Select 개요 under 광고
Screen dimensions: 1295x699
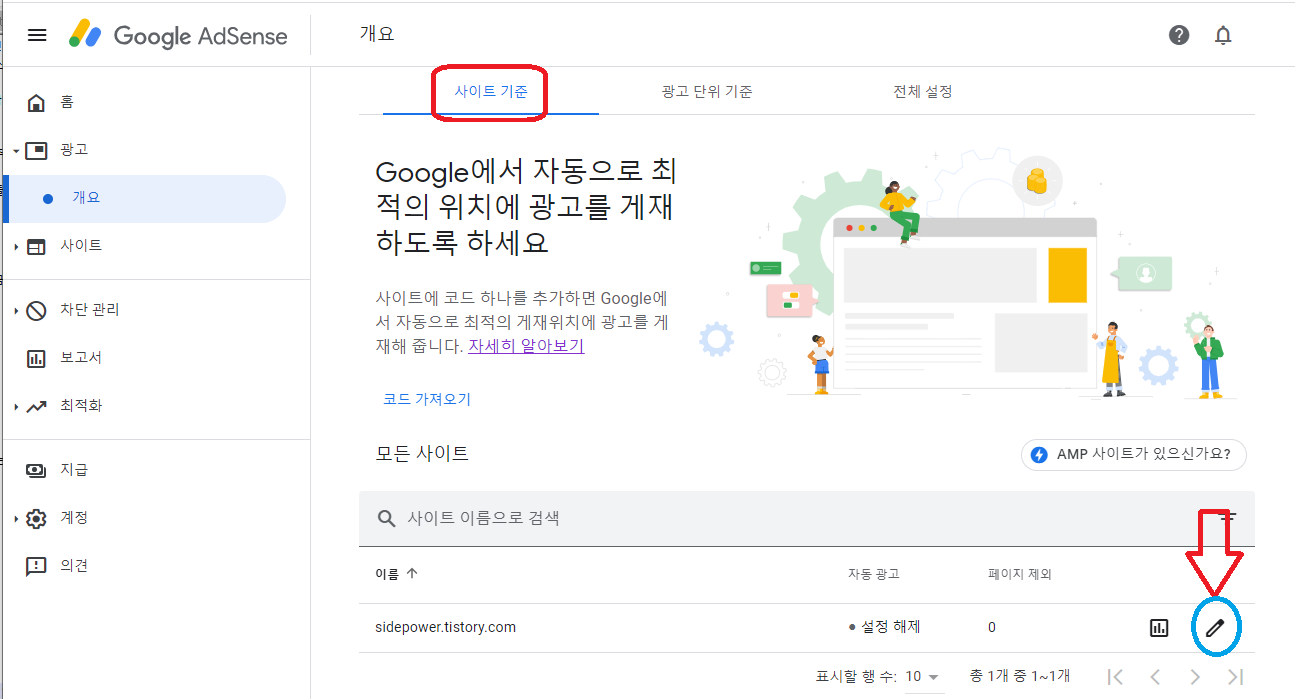[86, 198]
